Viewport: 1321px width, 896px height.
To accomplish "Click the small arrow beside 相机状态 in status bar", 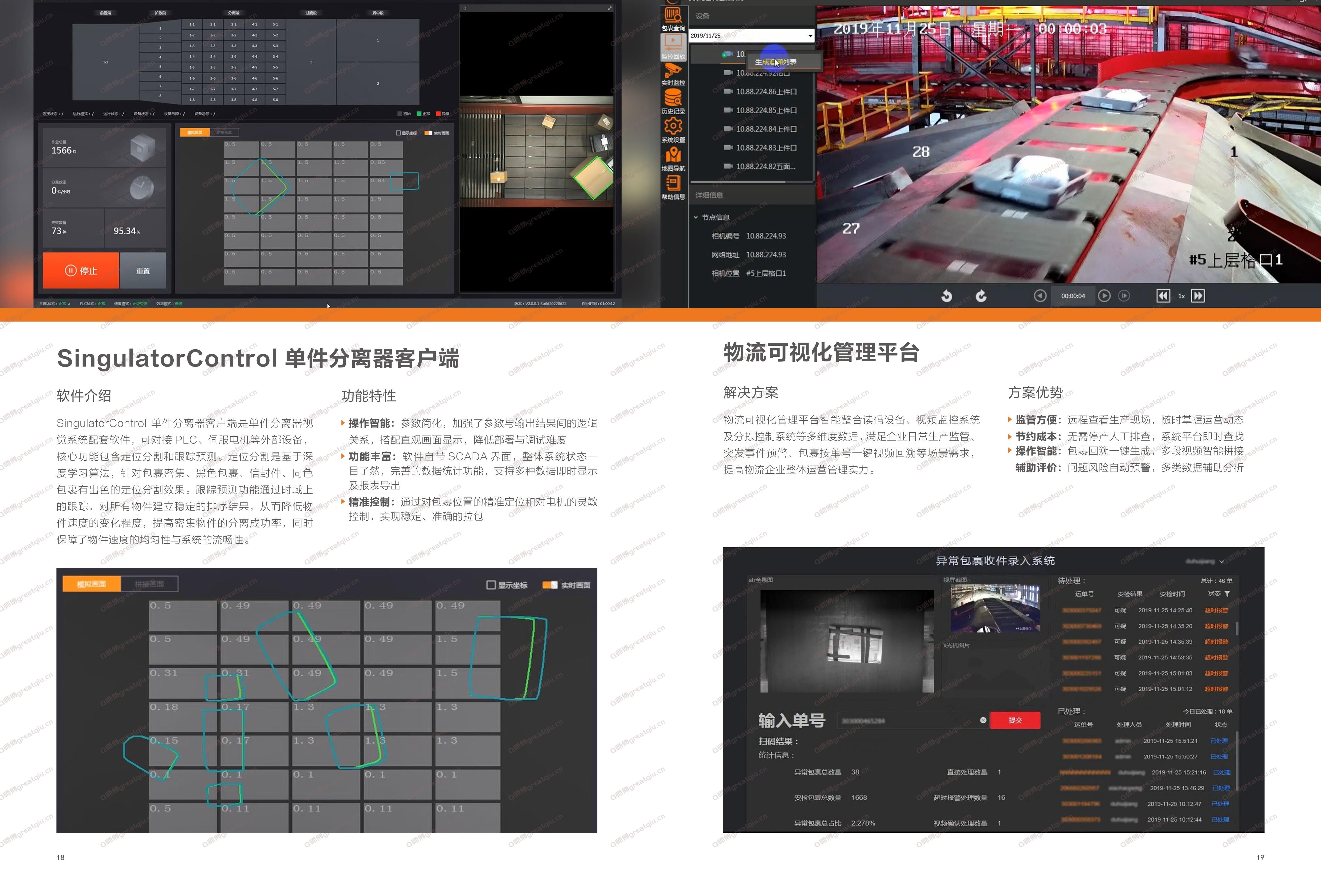I will (x=68, y=304).
